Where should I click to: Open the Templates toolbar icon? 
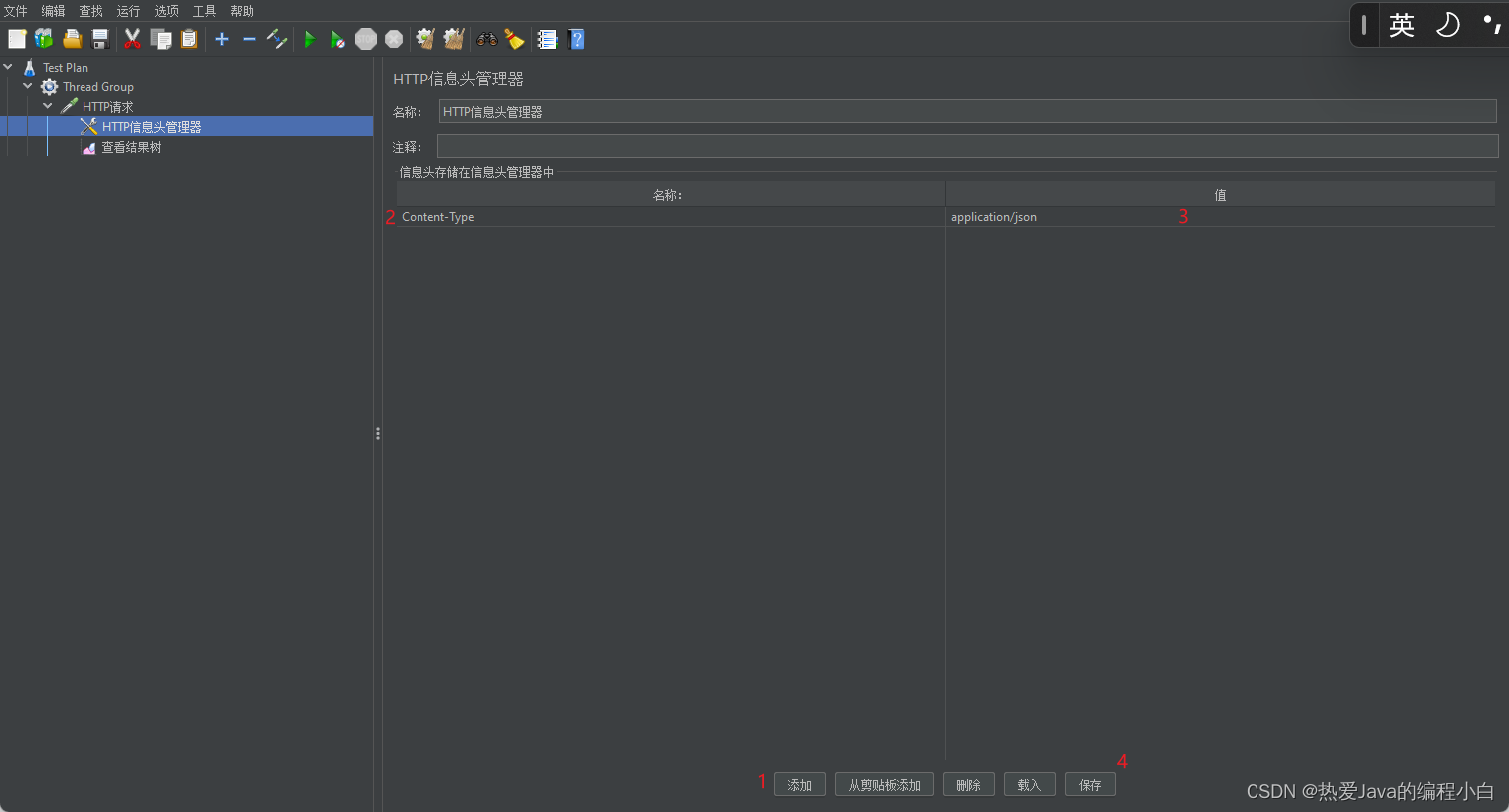point(44,39)
